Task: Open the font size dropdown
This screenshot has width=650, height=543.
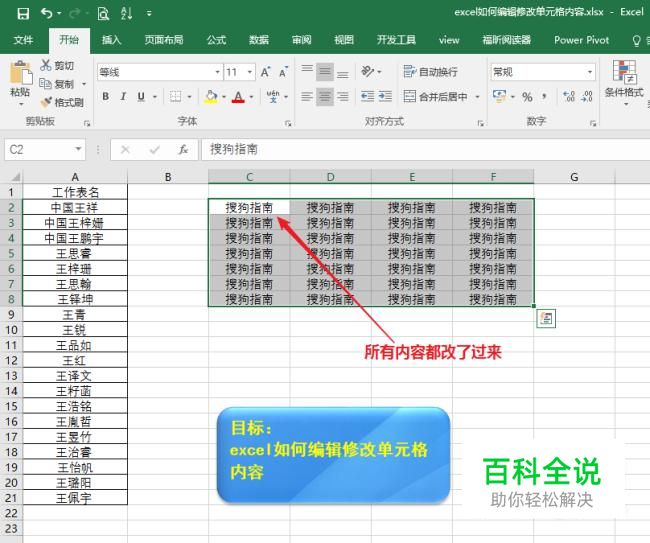Action: click(250, 72)
